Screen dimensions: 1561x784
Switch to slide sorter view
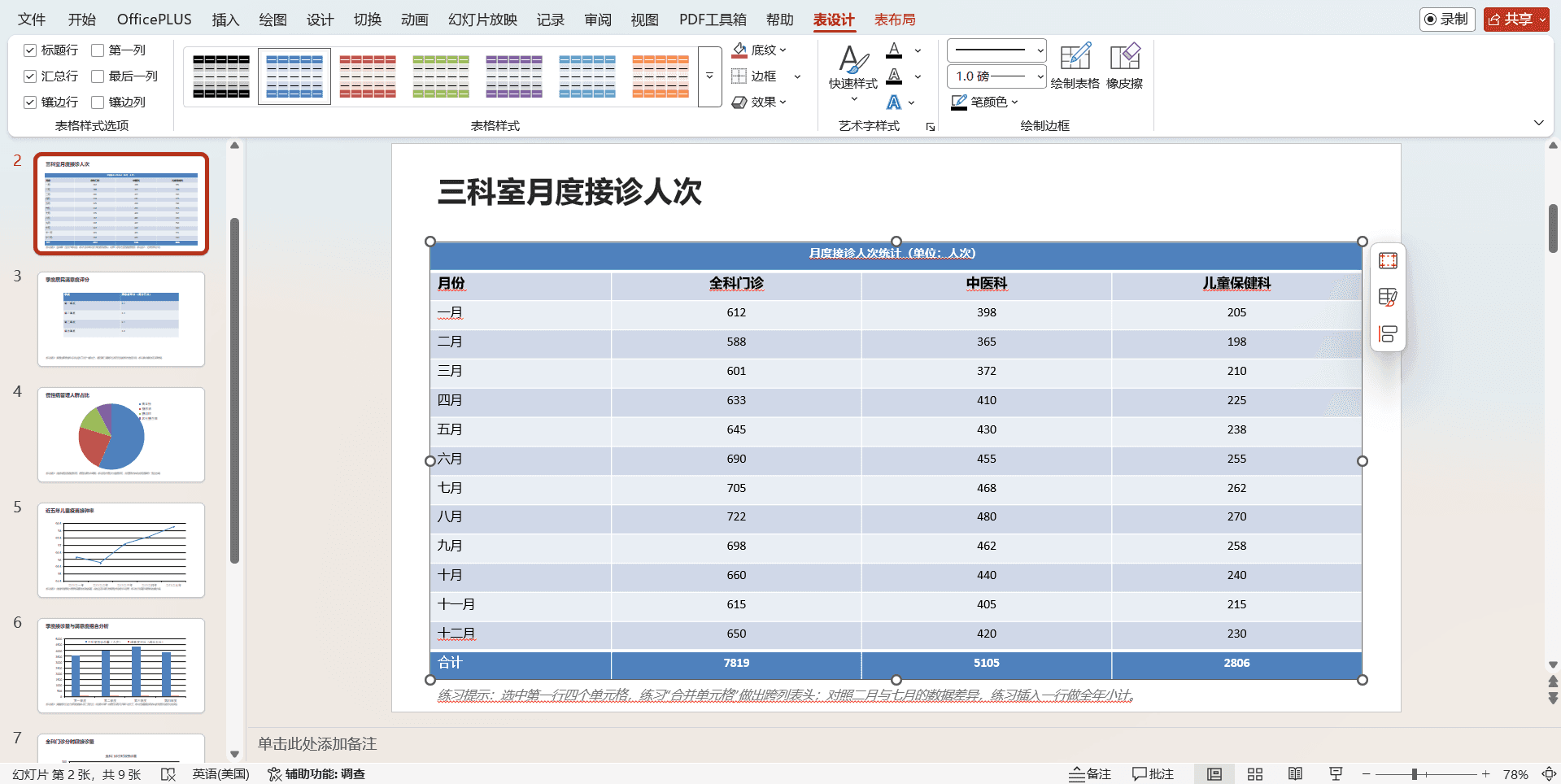pos(1255,774)
